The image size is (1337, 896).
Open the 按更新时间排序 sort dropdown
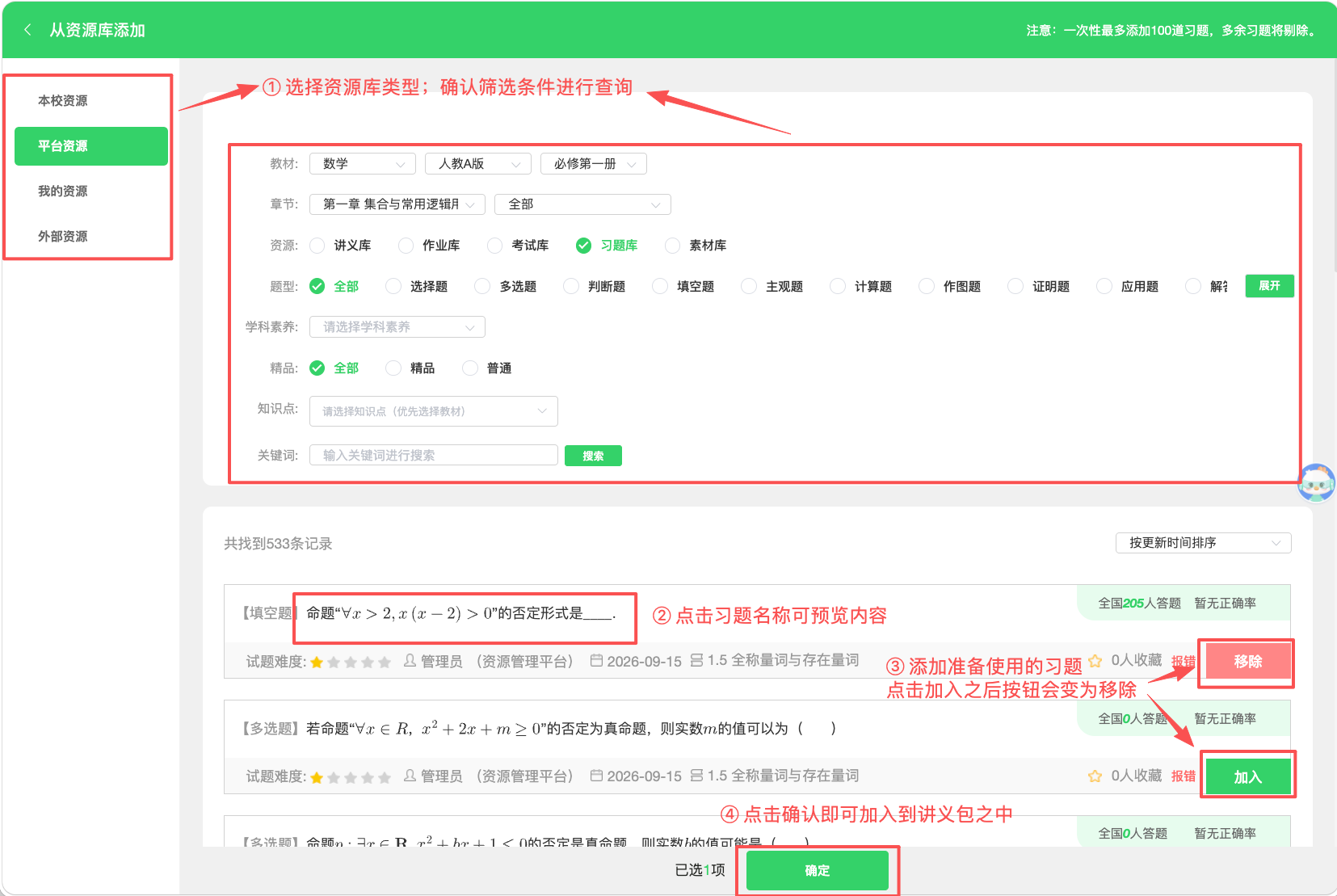[1204, 543]
